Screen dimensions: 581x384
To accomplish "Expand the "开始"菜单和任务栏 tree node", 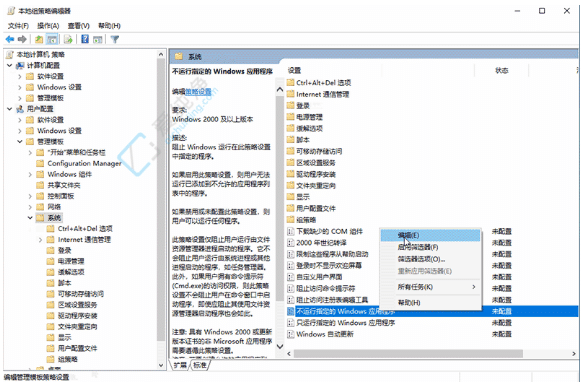I will [x=30, y=153].
